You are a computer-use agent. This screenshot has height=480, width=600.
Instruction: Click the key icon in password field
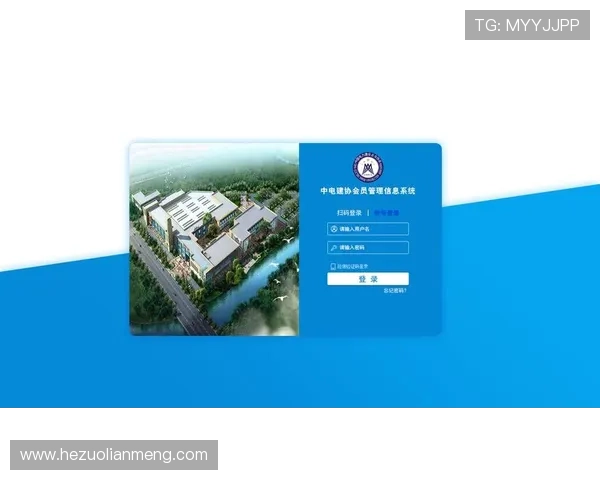point(333,247)
